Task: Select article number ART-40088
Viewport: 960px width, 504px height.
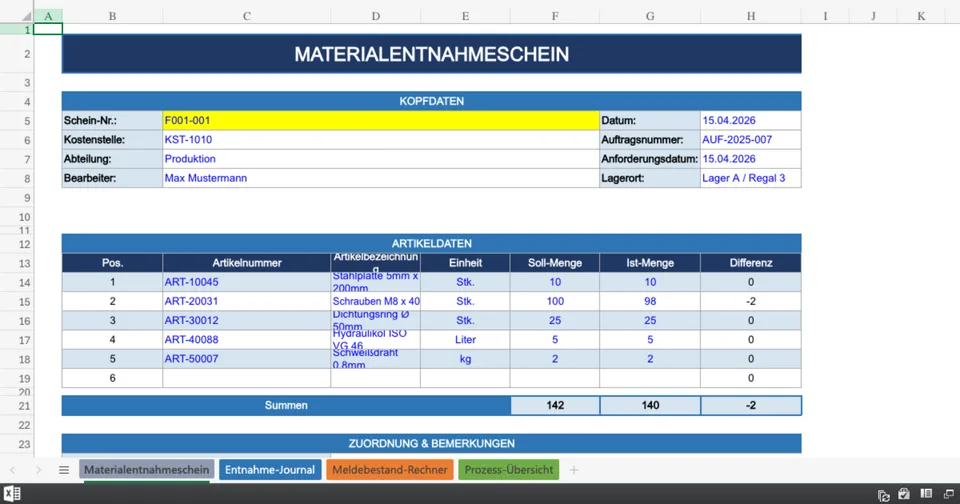Action: click(x=247, y=339)
